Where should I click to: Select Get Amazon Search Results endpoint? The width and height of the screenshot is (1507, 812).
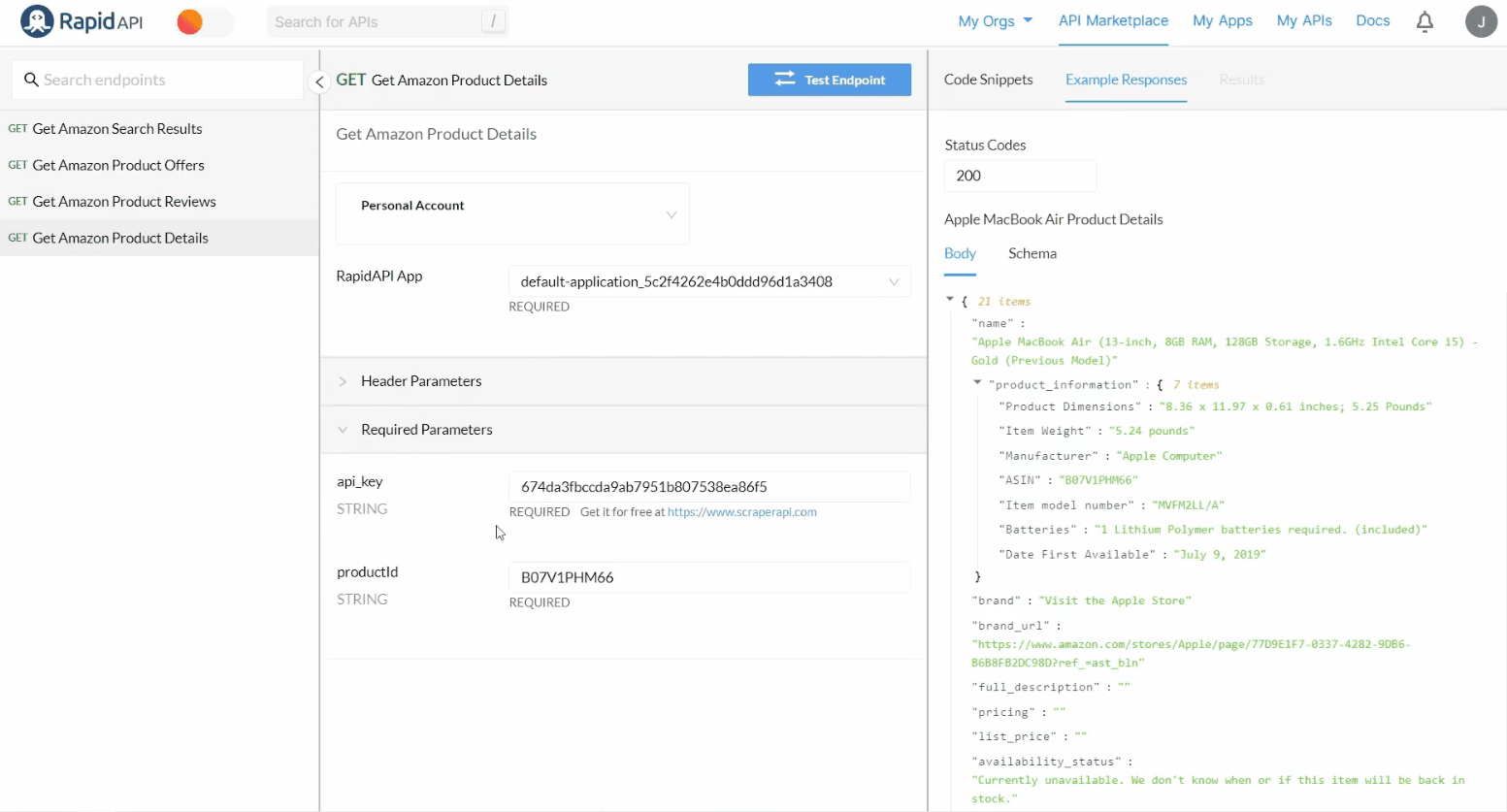click(159, 128)
